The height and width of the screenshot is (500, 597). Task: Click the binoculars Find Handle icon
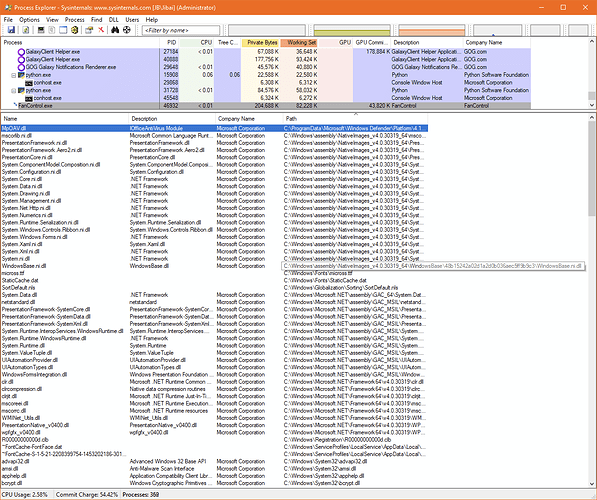click(115, 30)
